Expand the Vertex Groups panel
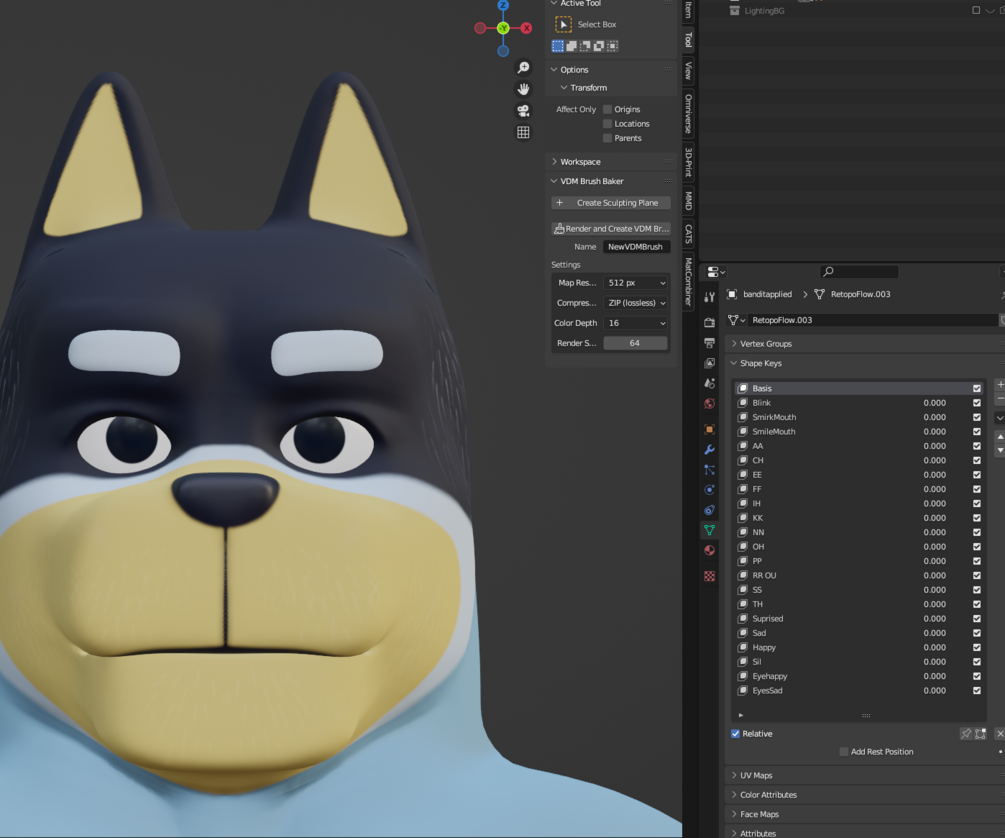Image resolution: width=1005 pixels, height=838 pixels. click(734, 344)
